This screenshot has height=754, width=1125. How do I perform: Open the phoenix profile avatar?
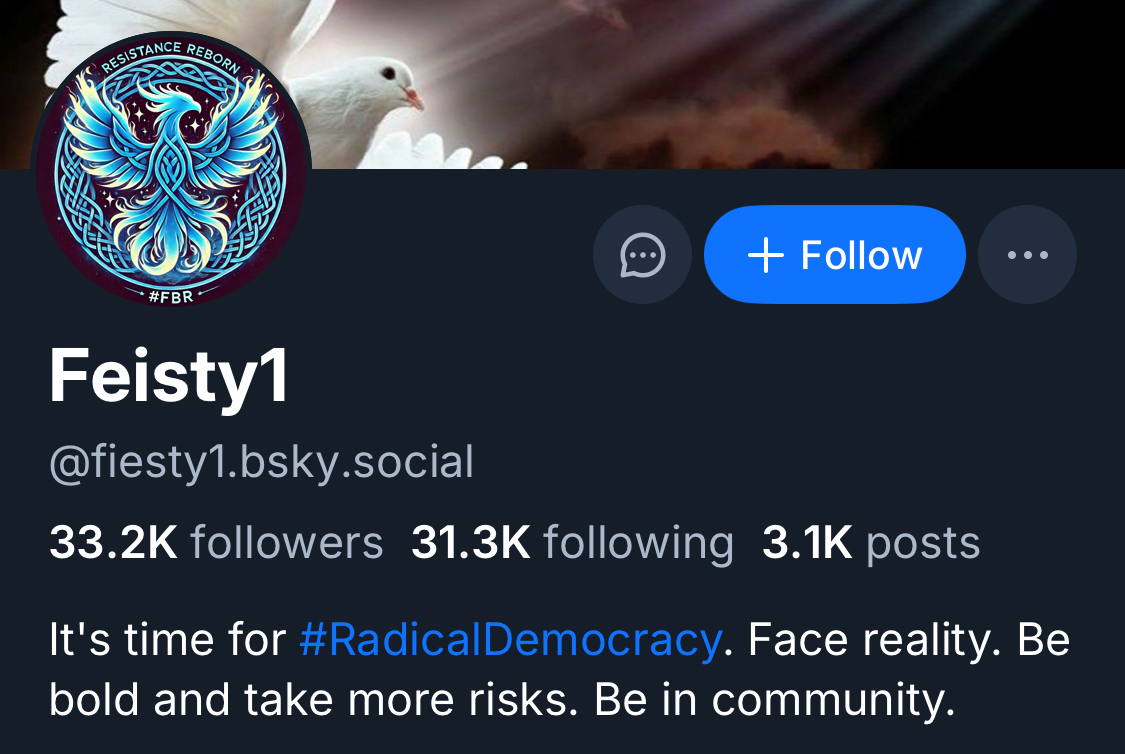173,170
